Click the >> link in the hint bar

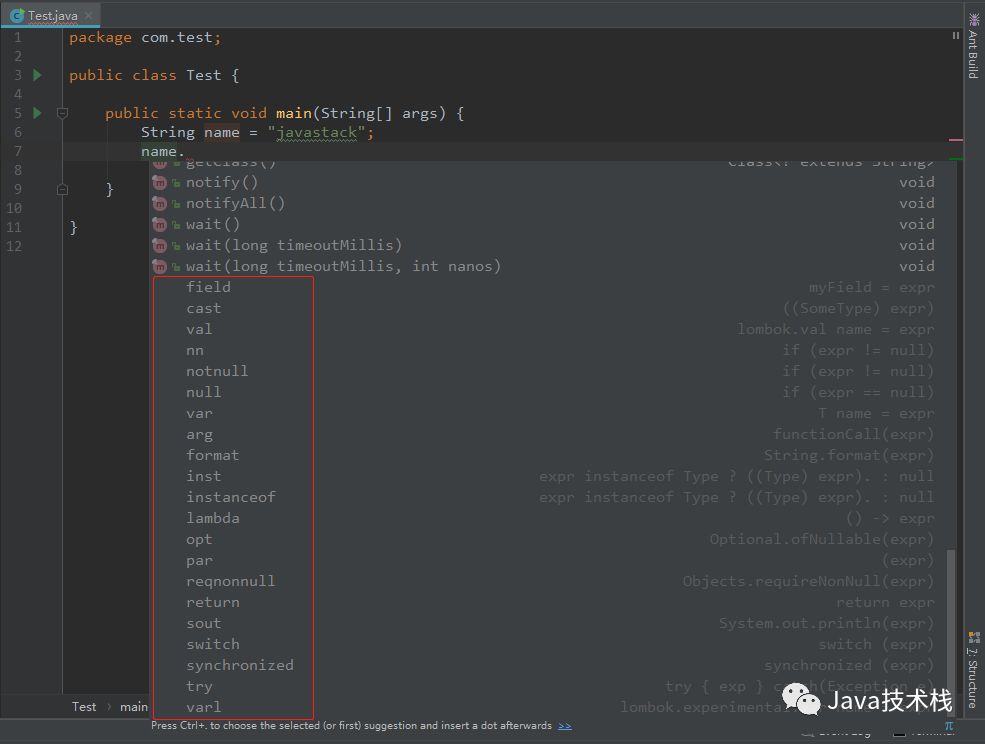[x=565, y=726]
